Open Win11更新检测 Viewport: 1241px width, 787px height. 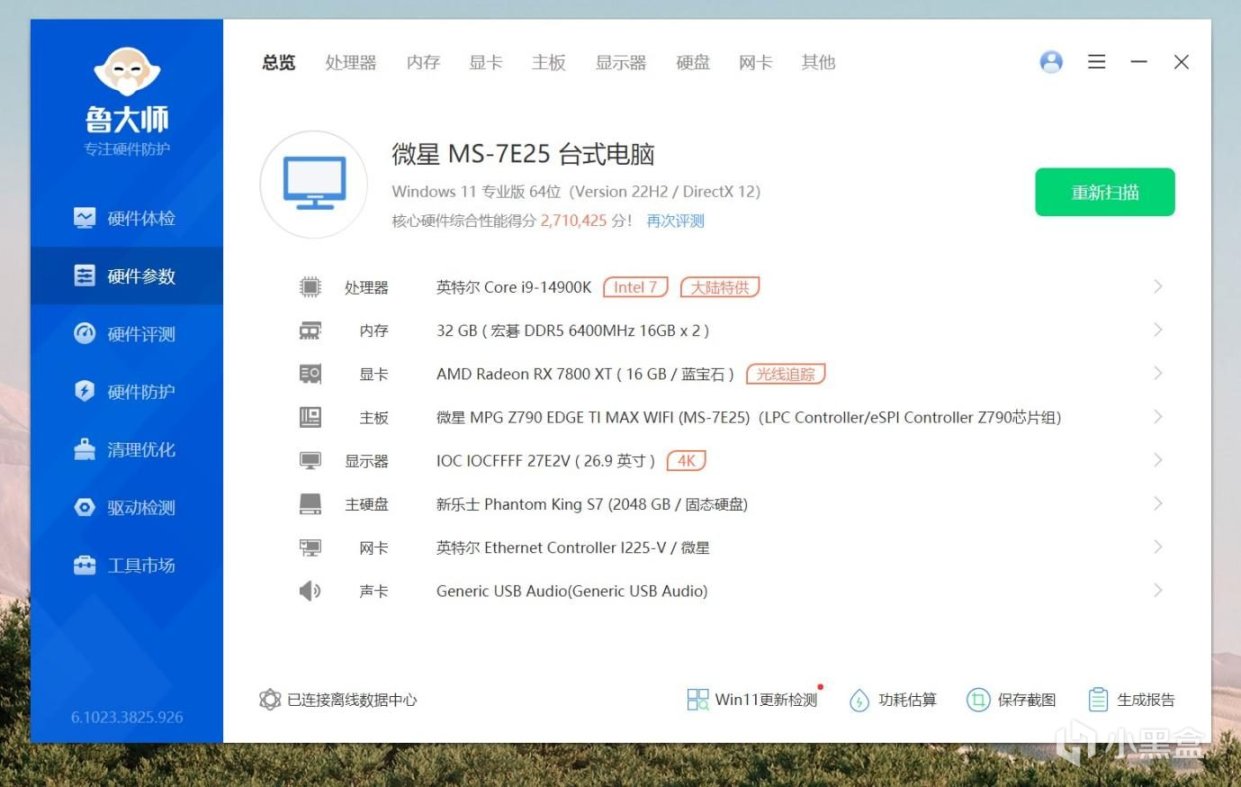click(x=753, y=700)
